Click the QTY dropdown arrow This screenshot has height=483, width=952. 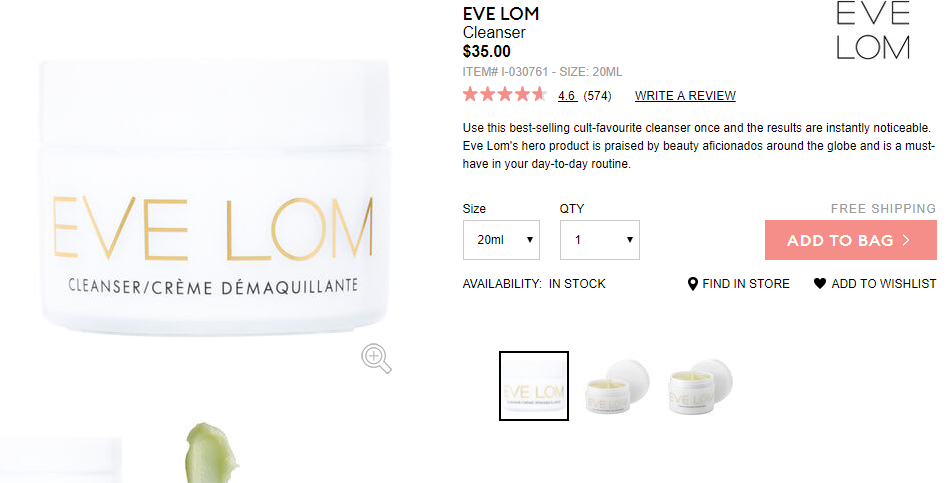(x=630, y=240)
